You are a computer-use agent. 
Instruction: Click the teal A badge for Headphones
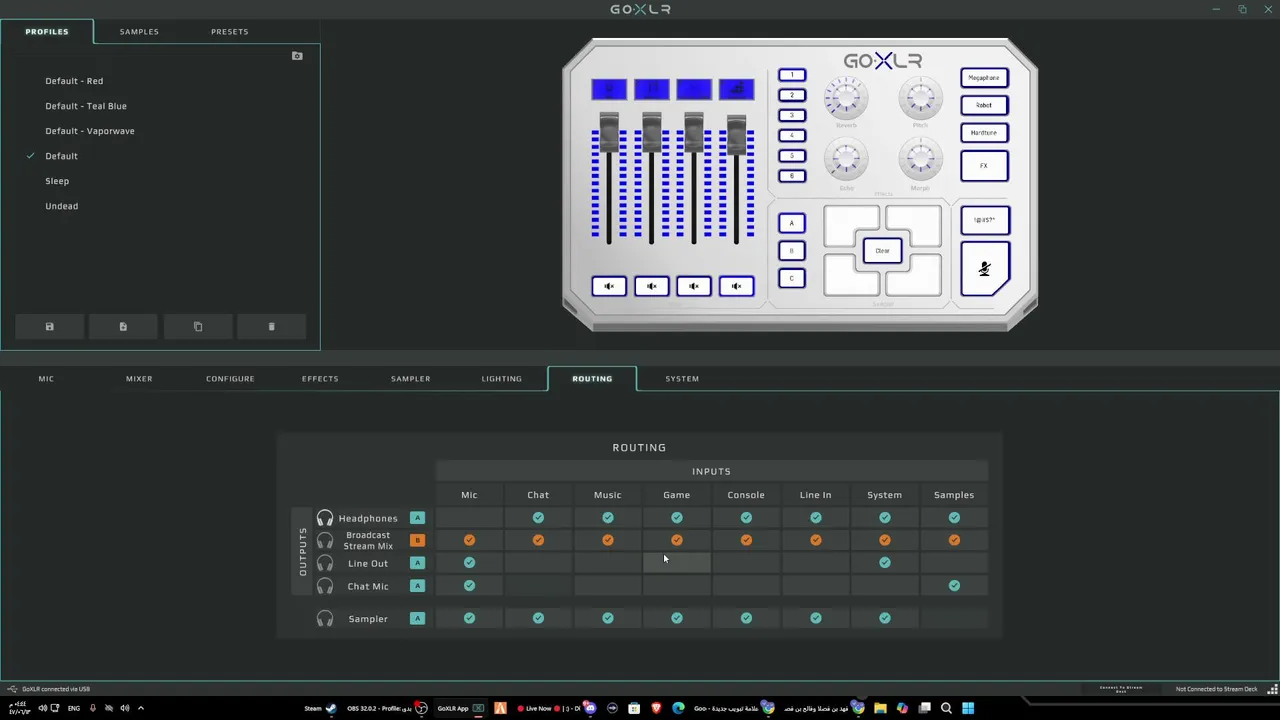click(417, 518)
